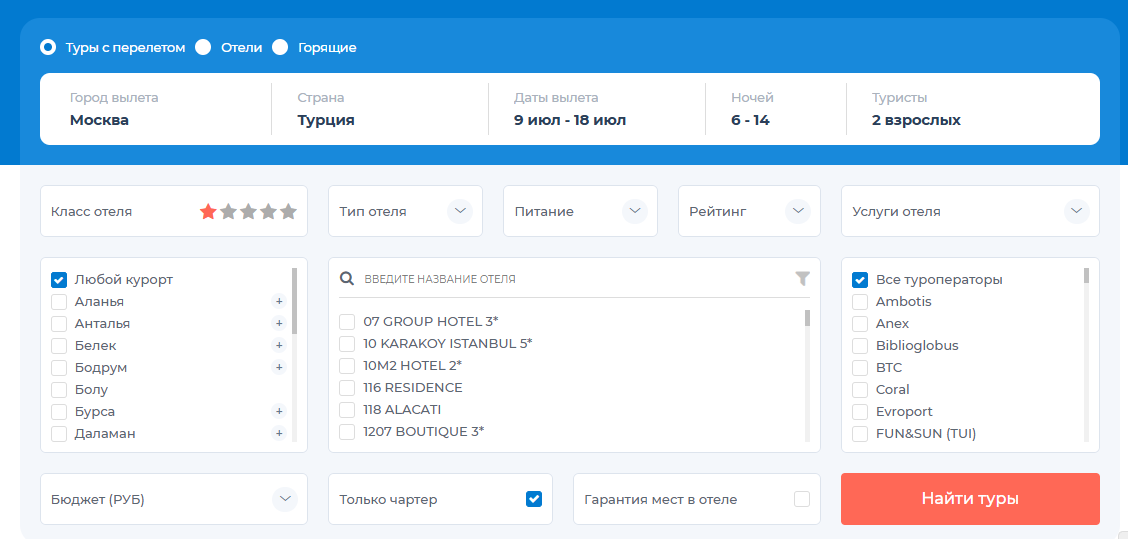This screenshot has height=539, width=1128.
Task: Expand Аланья resort with plus icon
Action: pyautogui.click(x=279, y=301)
